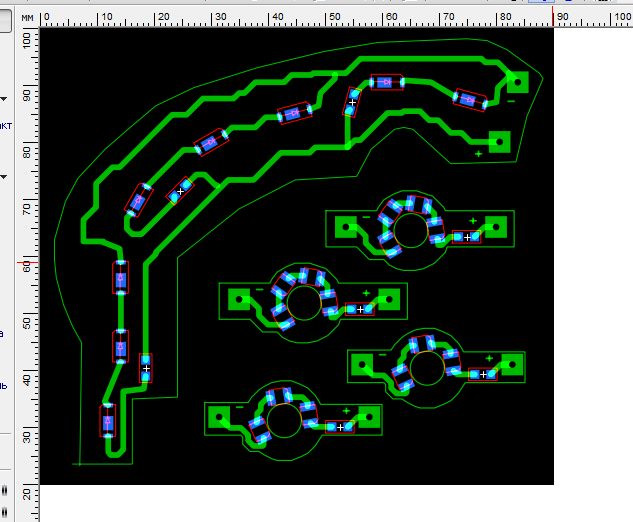Click center hole of topmost ring module

pyautogui.click(x=410, y=231)
